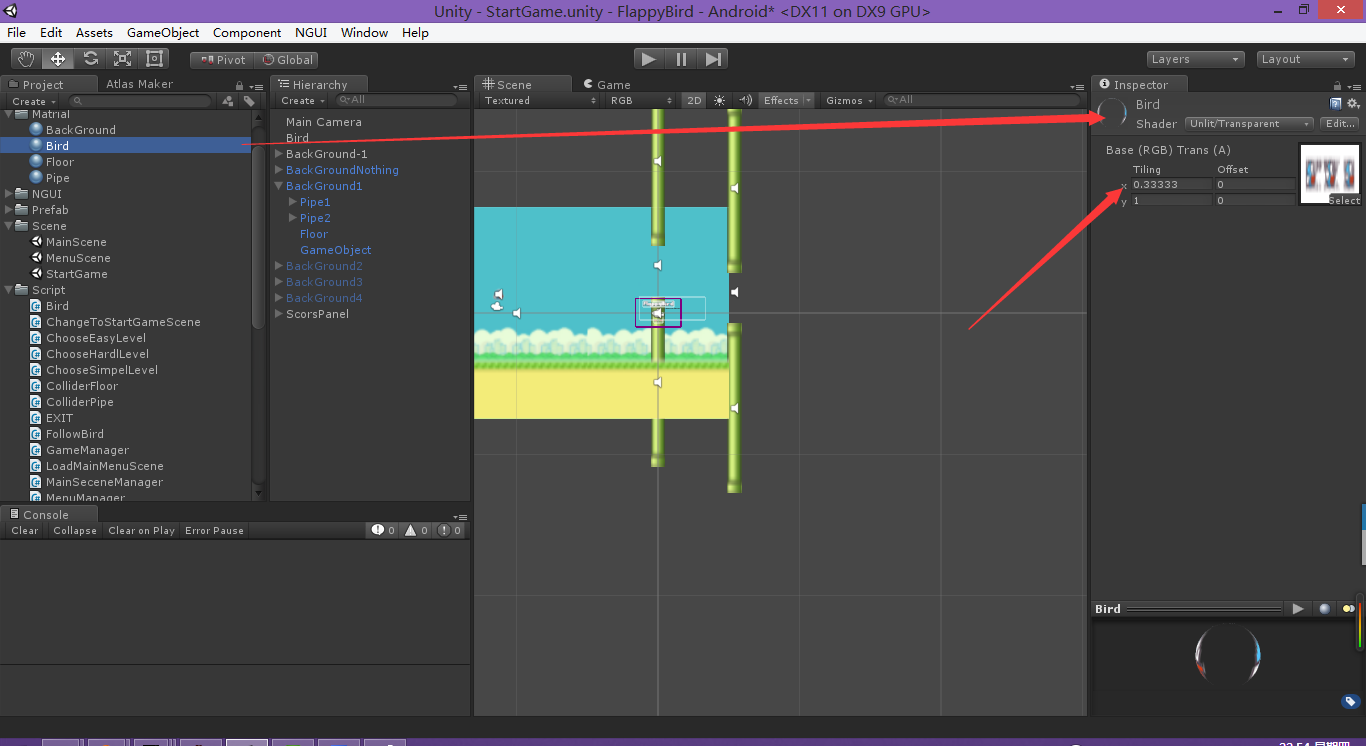
Task: Change preview mesh shape sphere icon
Action: [1324, 608]
